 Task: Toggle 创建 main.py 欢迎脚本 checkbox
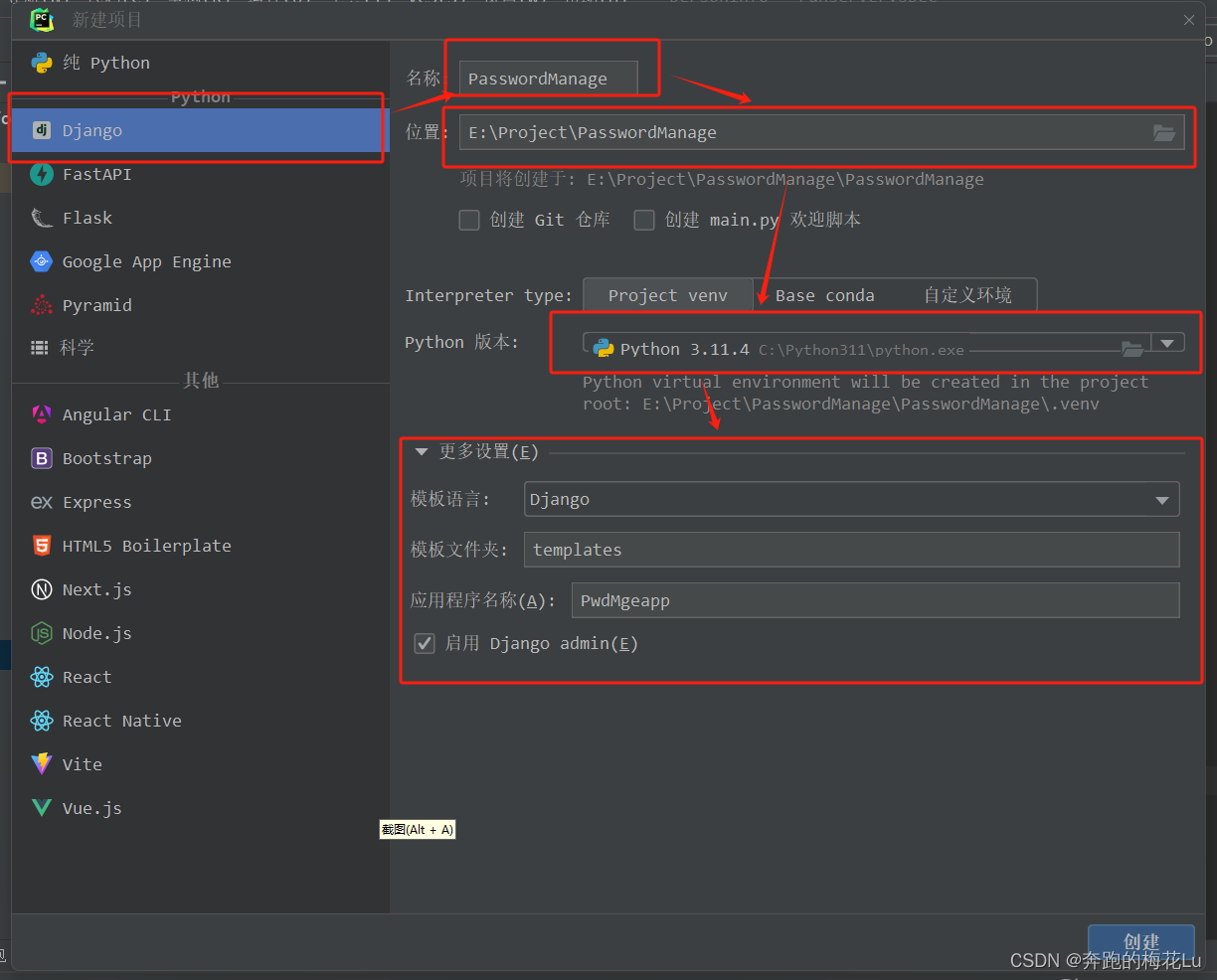(644, 220)
